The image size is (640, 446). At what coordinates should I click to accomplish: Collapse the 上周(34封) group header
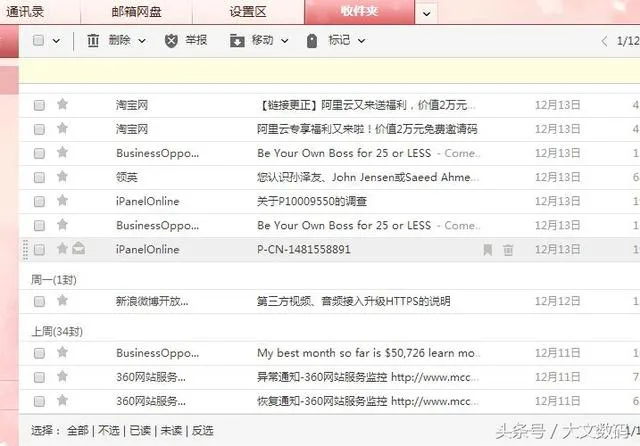point(57,331)
